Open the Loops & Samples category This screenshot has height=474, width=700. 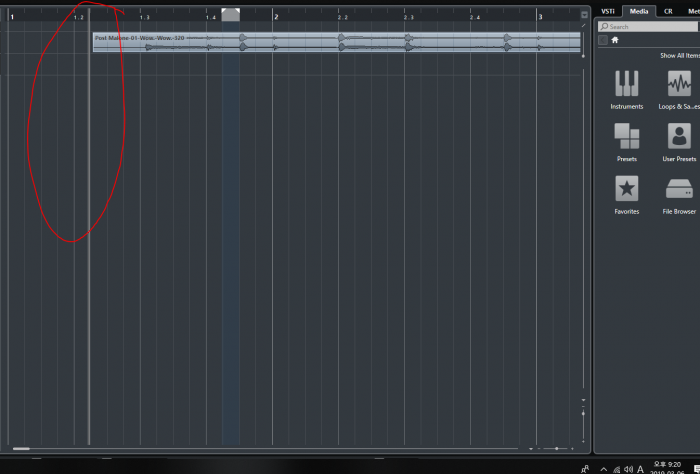coord(679,90)
